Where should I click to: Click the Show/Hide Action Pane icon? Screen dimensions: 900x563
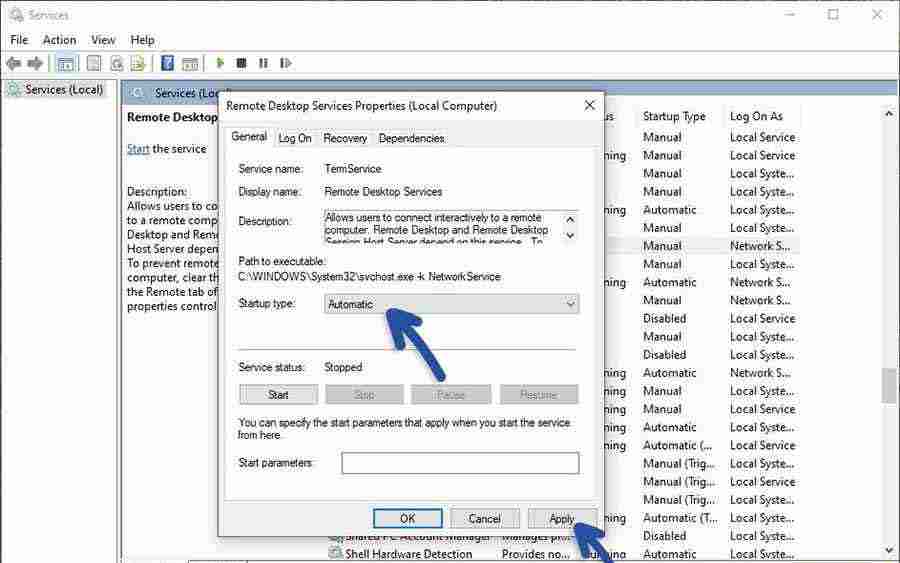(190, 63)
